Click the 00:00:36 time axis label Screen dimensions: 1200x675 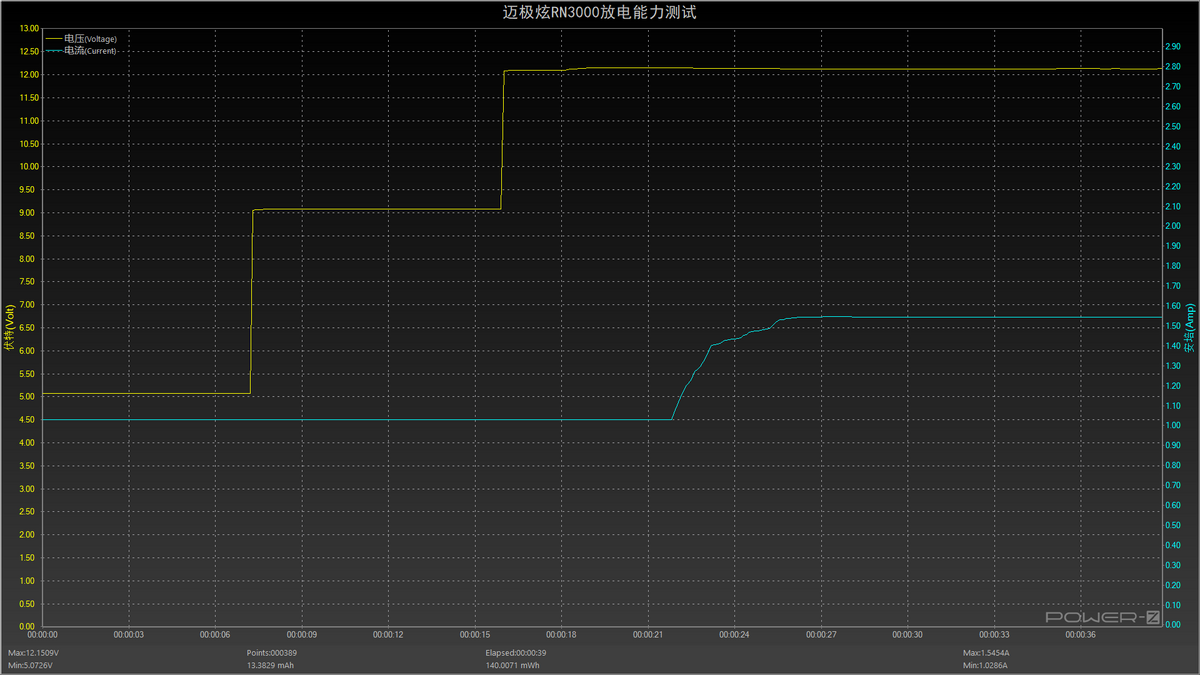(1079, 635)
